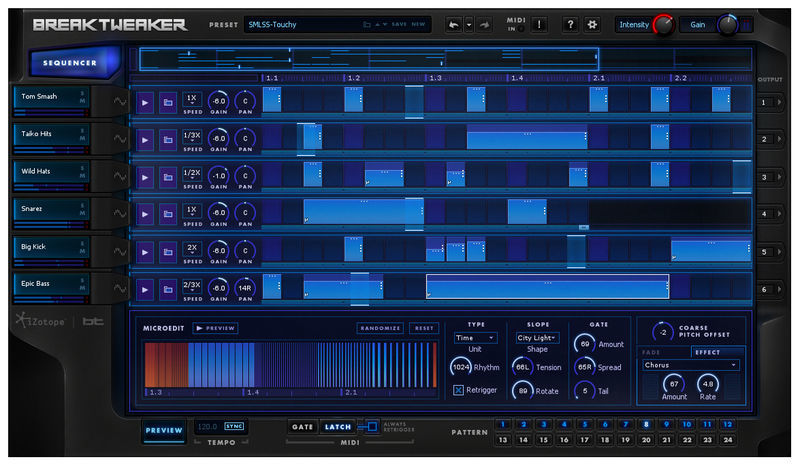Screen dimensions: 800x466
Task: Open sample browser folder for Taiko Hits
Action: click(x=167, y=140)
